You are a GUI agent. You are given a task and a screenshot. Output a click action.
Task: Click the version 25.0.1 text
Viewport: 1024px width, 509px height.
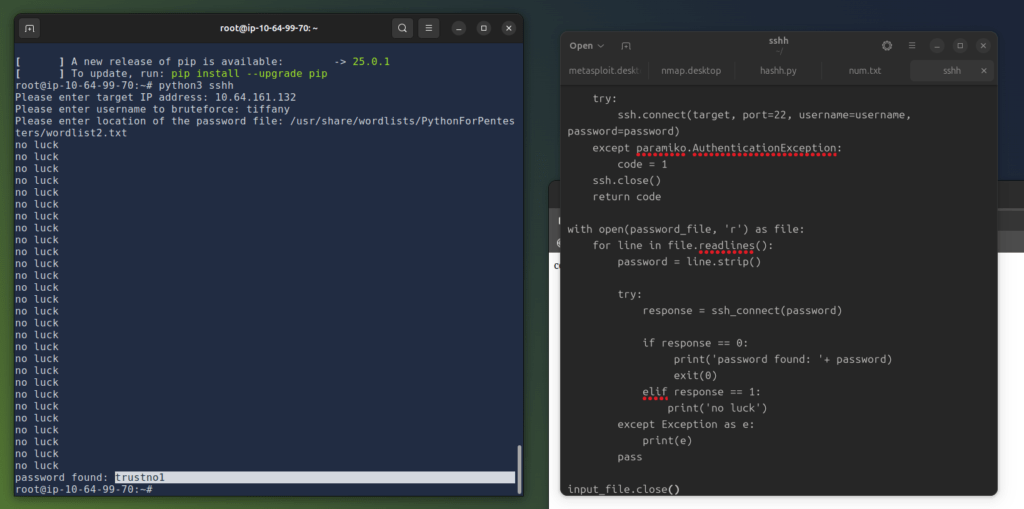(371, 62)
